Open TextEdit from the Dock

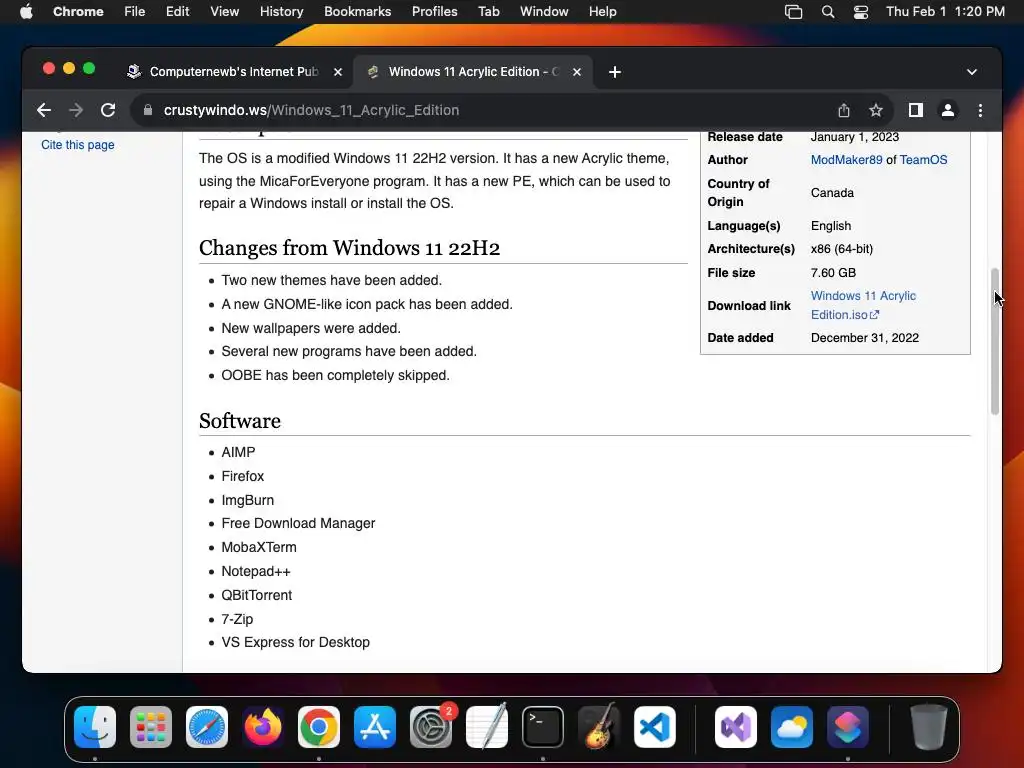[487, 727]
